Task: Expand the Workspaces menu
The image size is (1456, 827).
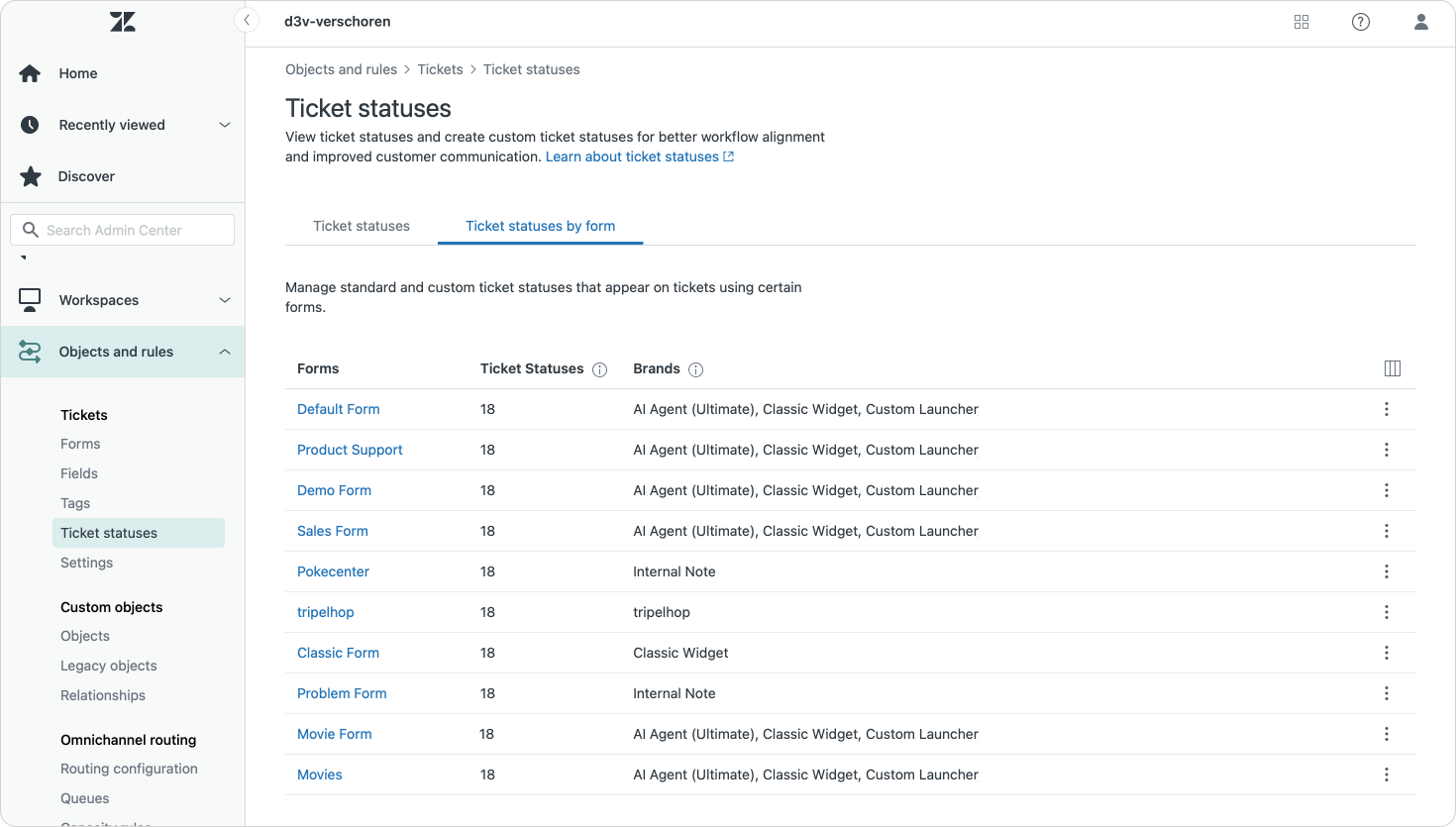Action: tap(225, 300)
